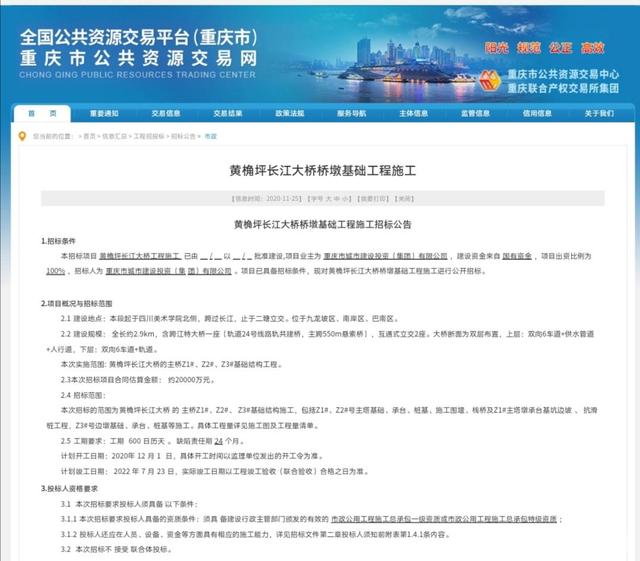Set font size to 大
This screenshot has height=561, width=640.
329,199
